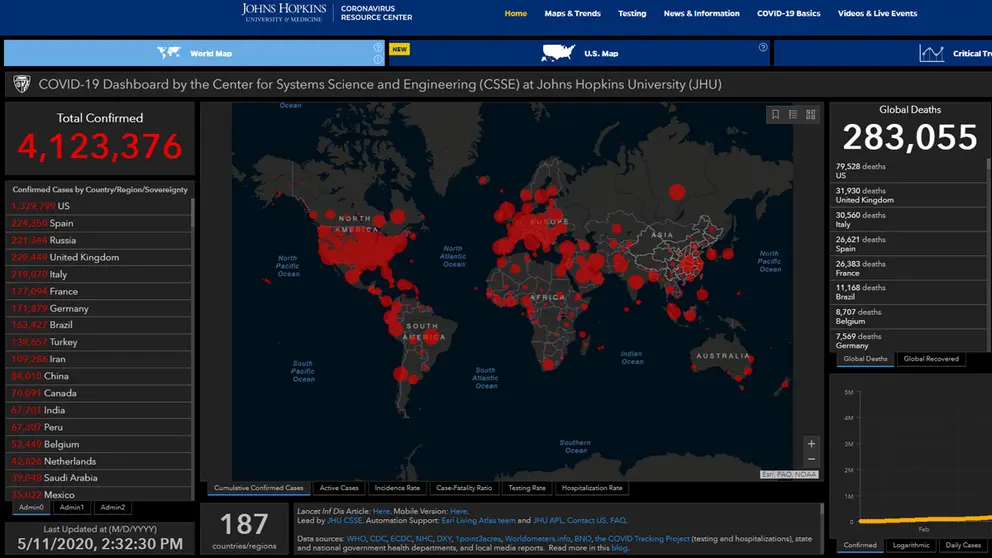Viewport: 992px width, 558px height.
Task: Open the Mobile Version Here link
Action: point(458,511)
